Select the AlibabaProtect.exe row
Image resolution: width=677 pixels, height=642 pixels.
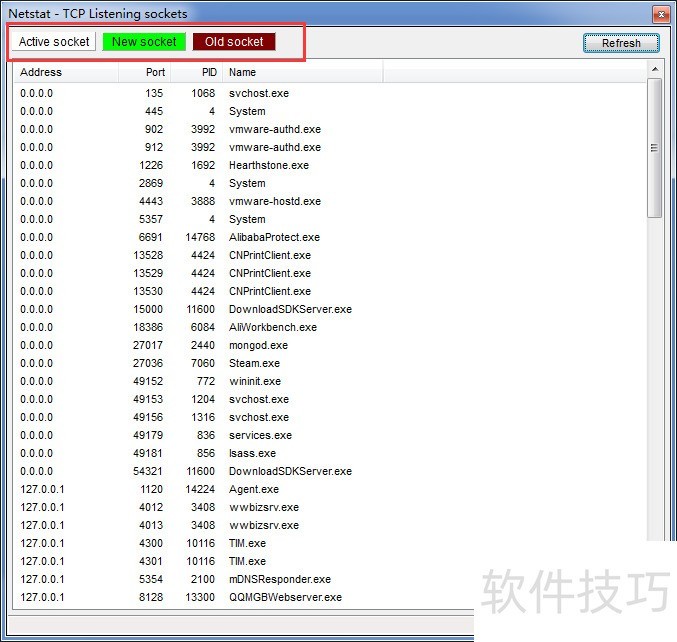point(330,237)
